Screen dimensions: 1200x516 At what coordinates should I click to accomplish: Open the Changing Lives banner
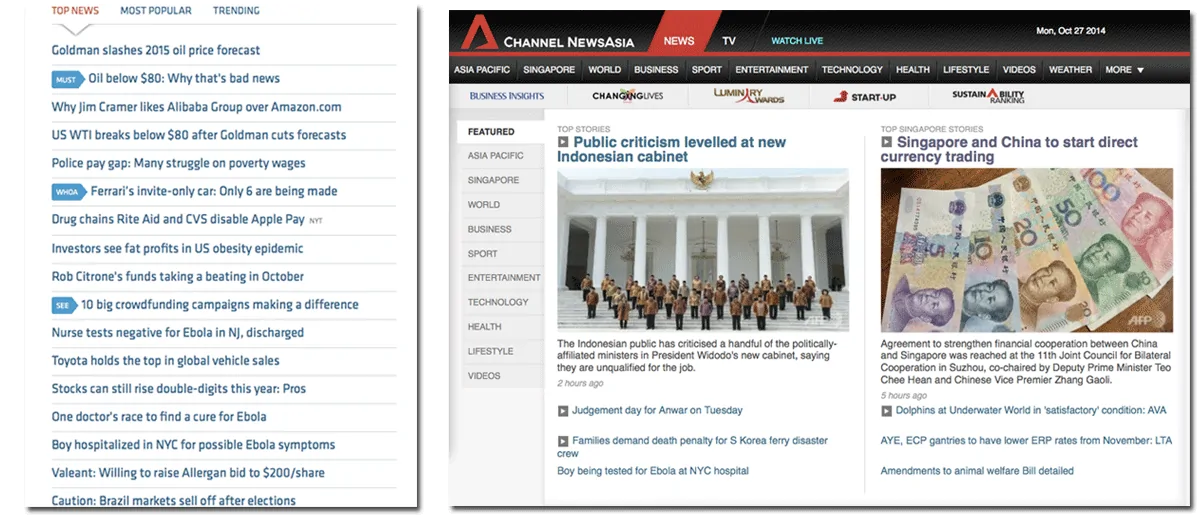[627, 96]
